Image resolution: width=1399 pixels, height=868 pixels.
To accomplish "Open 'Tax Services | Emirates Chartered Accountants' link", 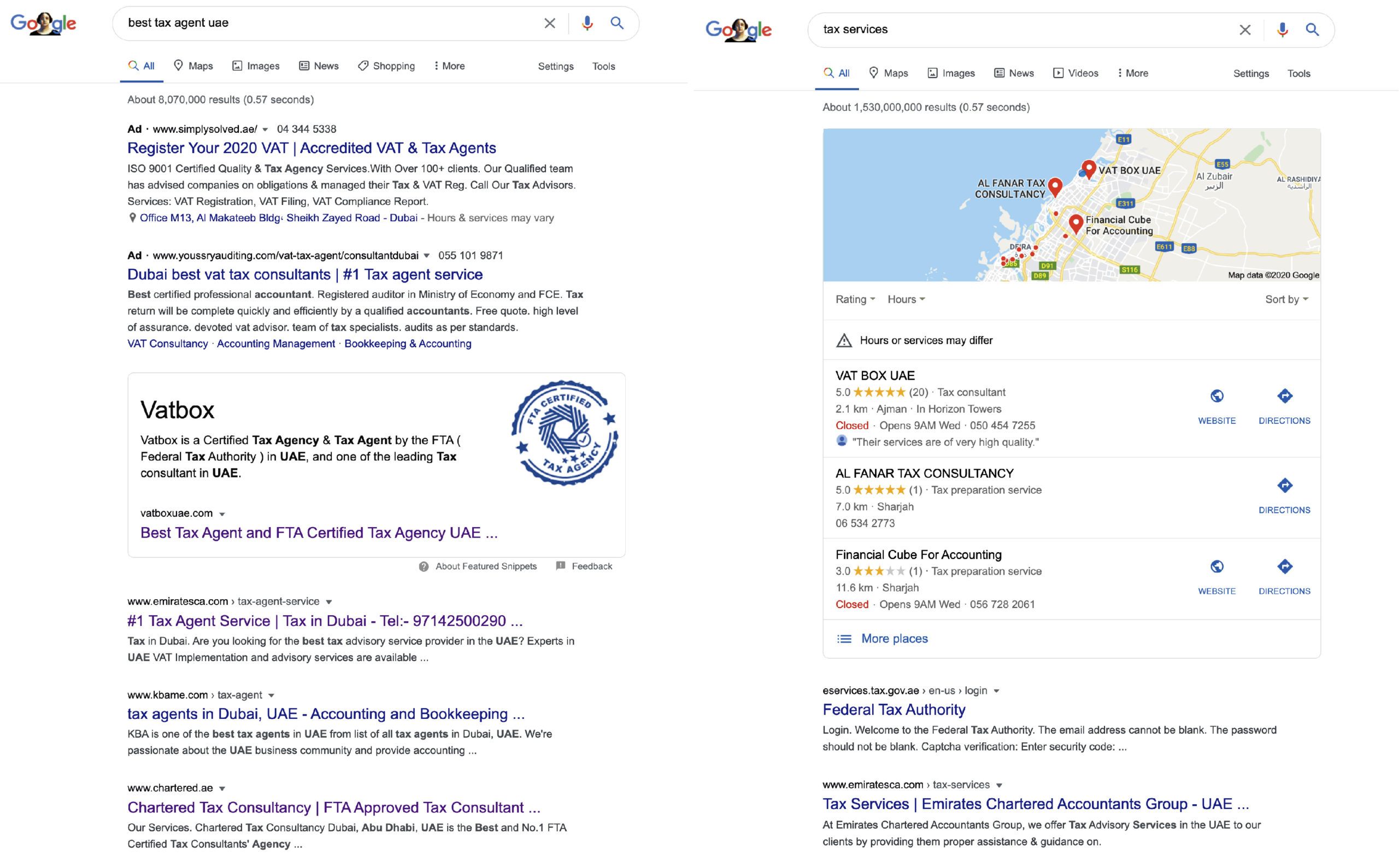I will click(x=1036, y=804).
